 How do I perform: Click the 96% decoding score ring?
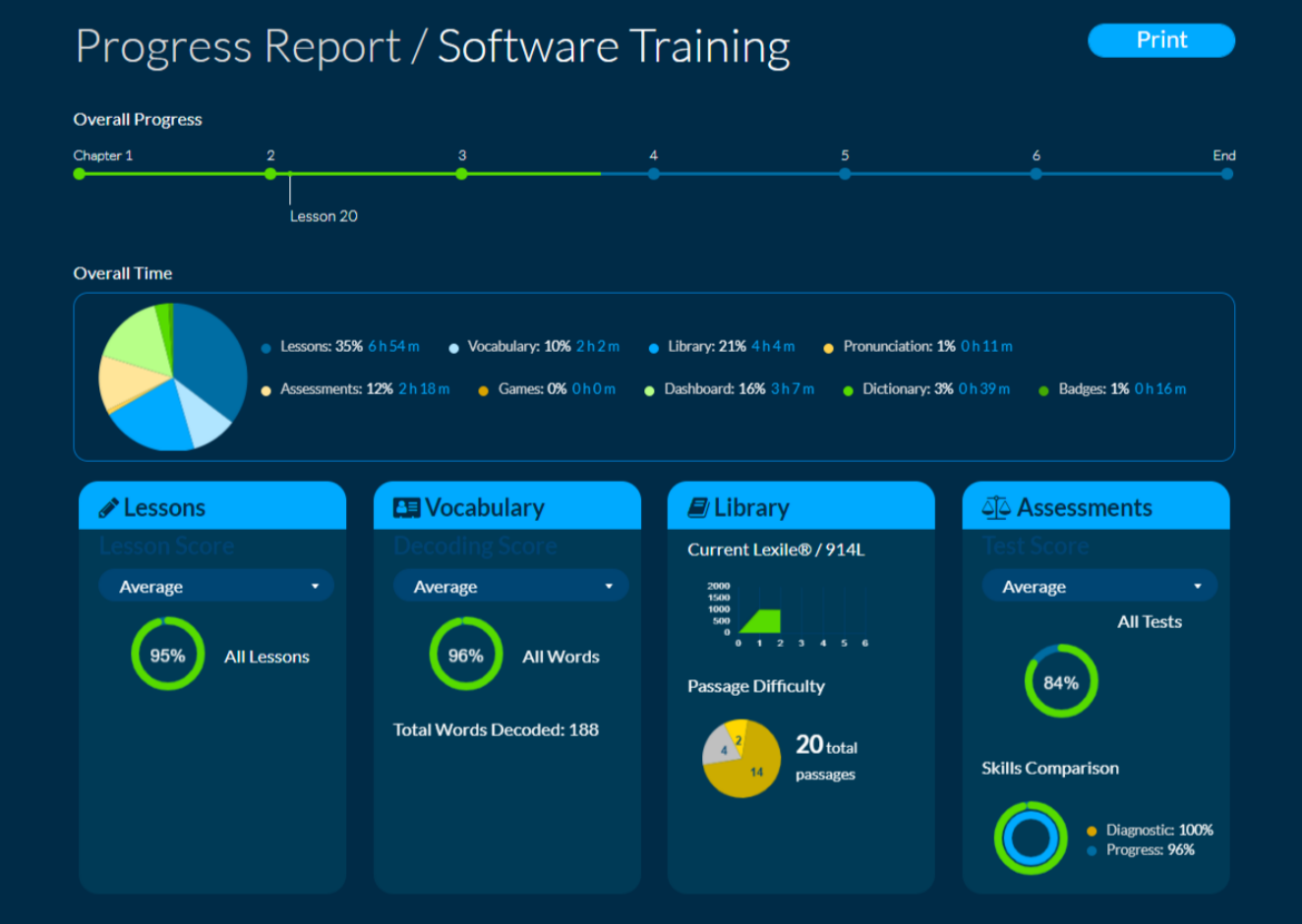click(x=466, y=654)
